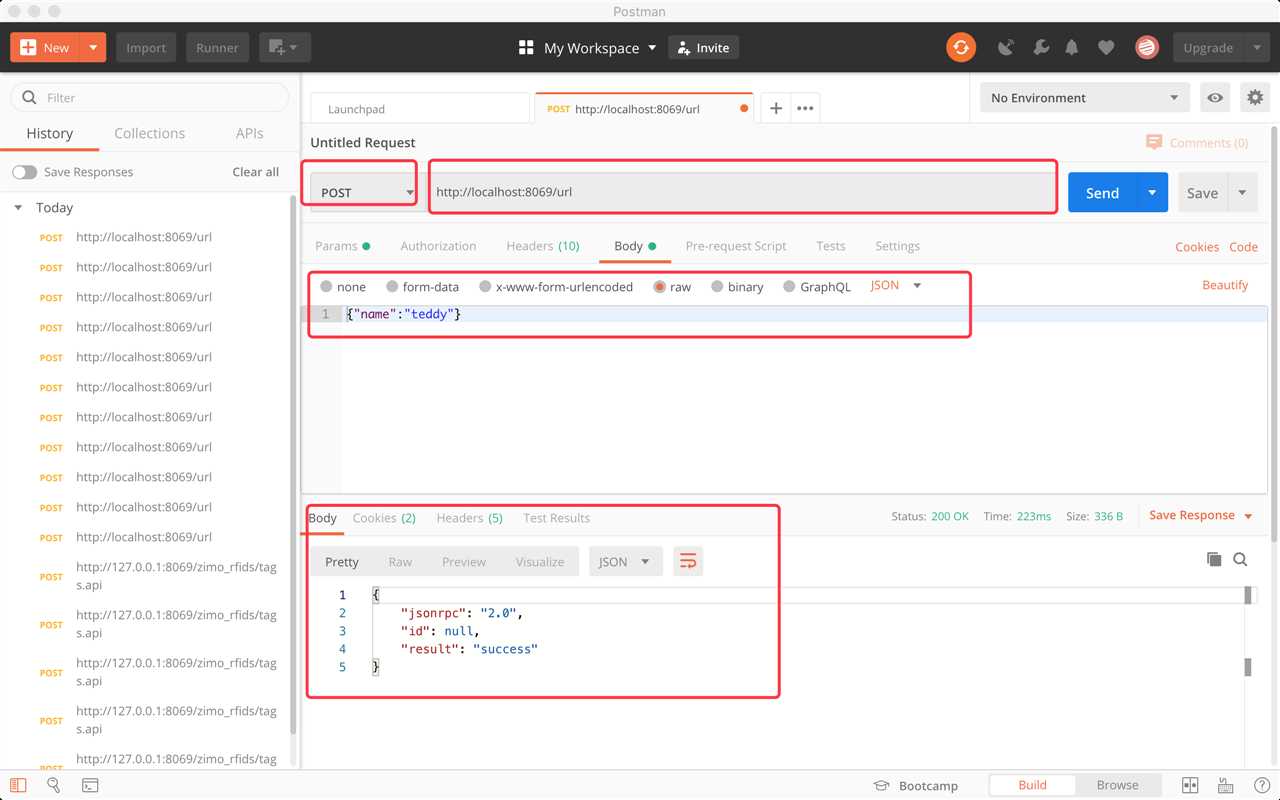Click the Invite button
This screenshot has width=1280, height=800.
703,48
